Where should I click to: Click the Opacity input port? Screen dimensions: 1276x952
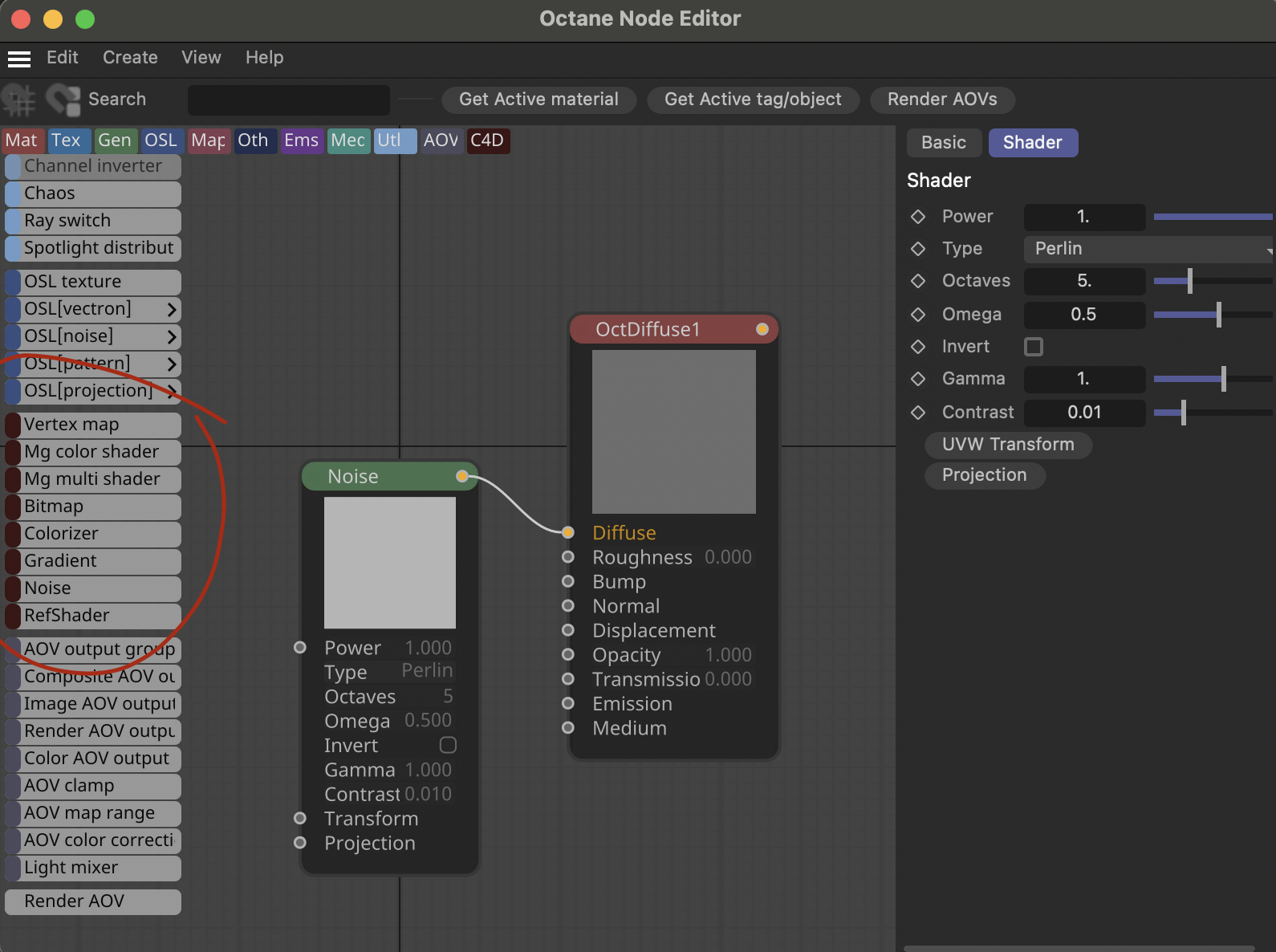point(568,655)
